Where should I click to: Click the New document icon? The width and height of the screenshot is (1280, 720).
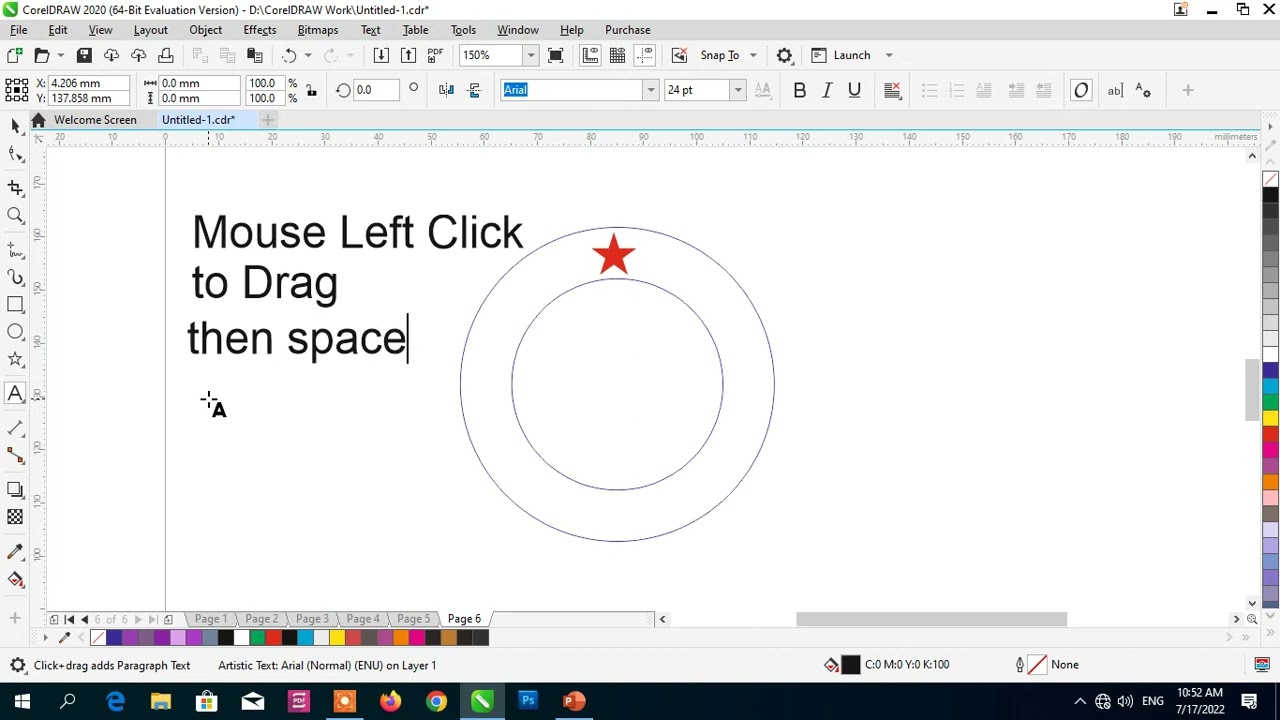pyautogui.click(x=14, y=55)
